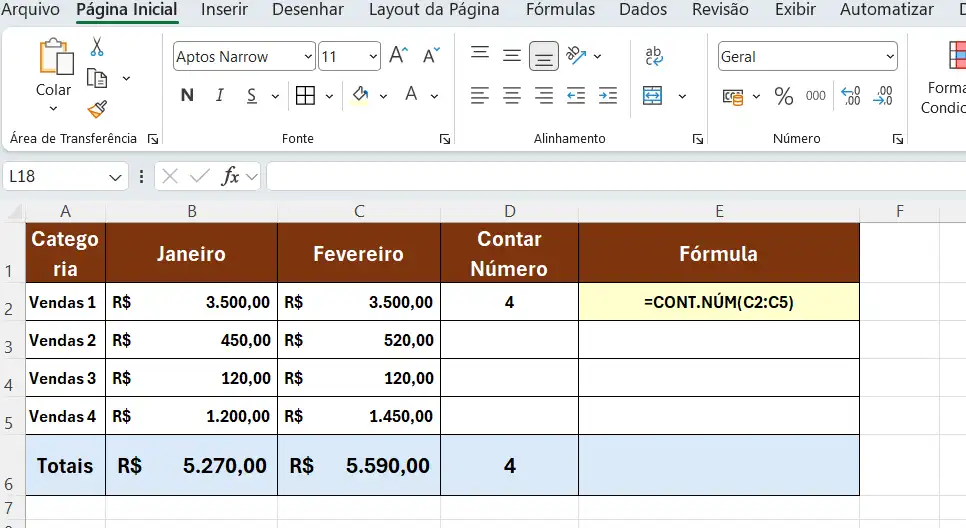Open Fonte dialog launcher
Viewport: 966px width, 528px height.
(x=445, y=139)
